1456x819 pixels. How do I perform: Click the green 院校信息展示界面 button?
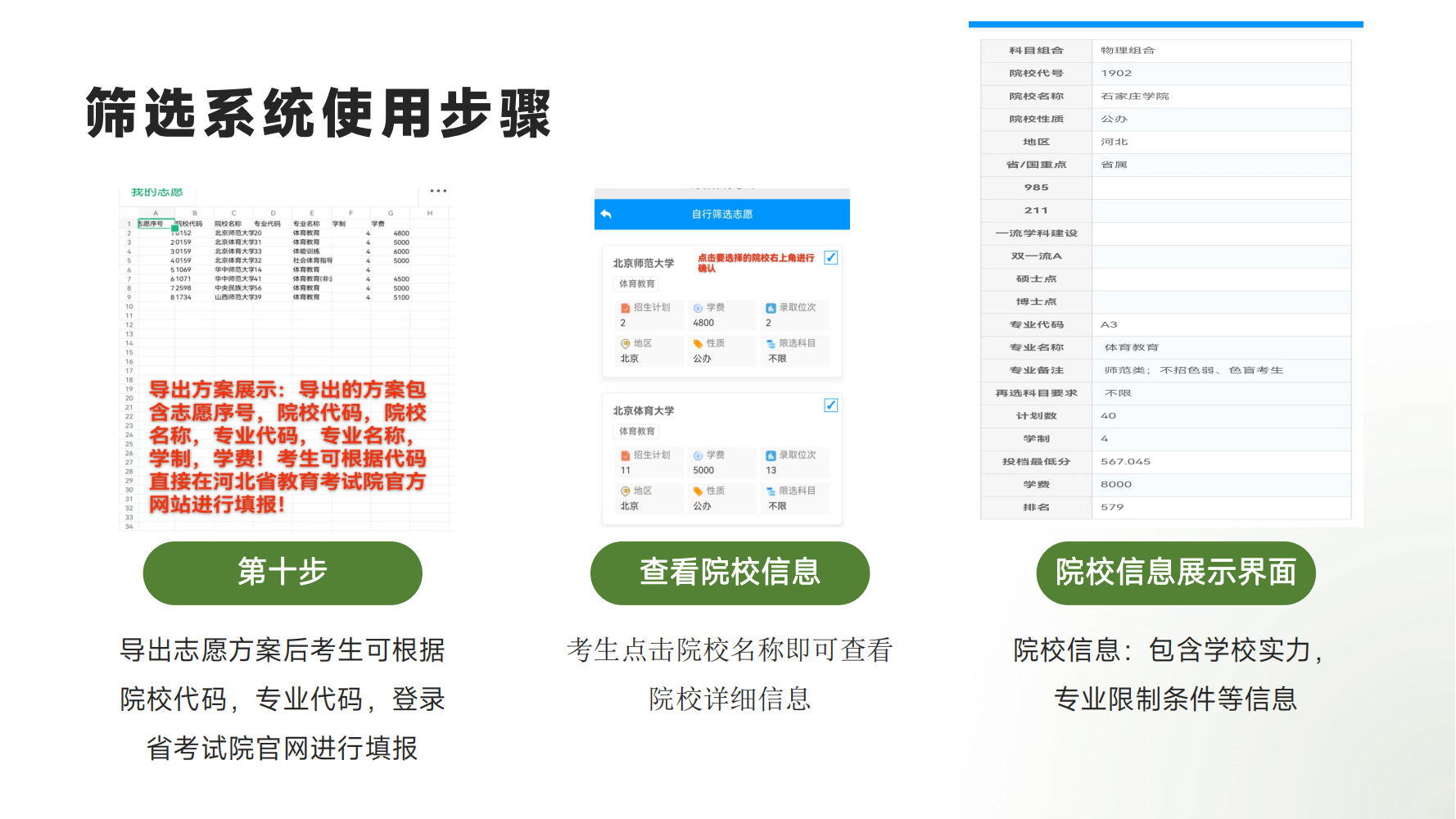(x=1175, y=572)
